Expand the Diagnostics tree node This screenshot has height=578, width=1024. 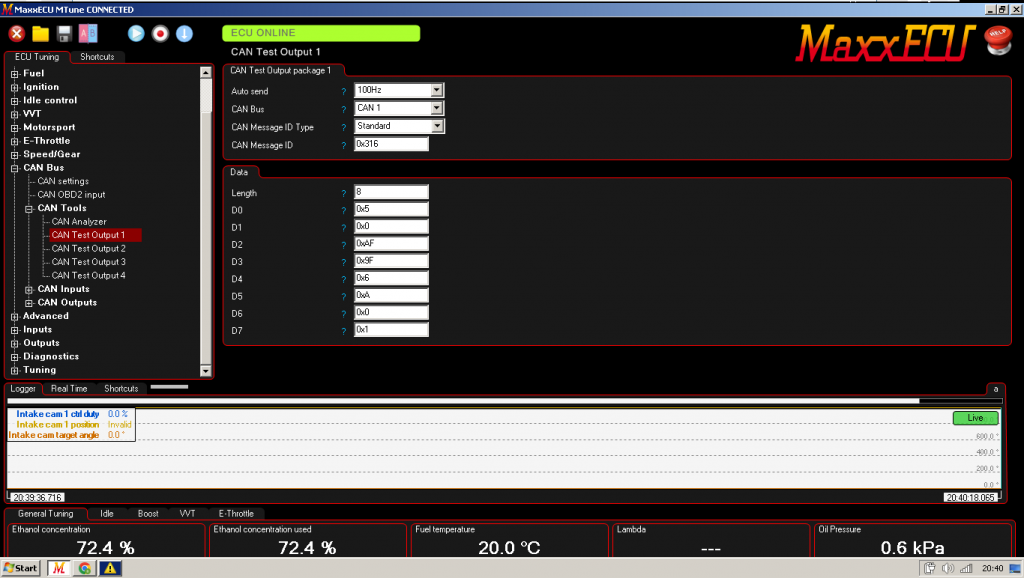(14, 357)
